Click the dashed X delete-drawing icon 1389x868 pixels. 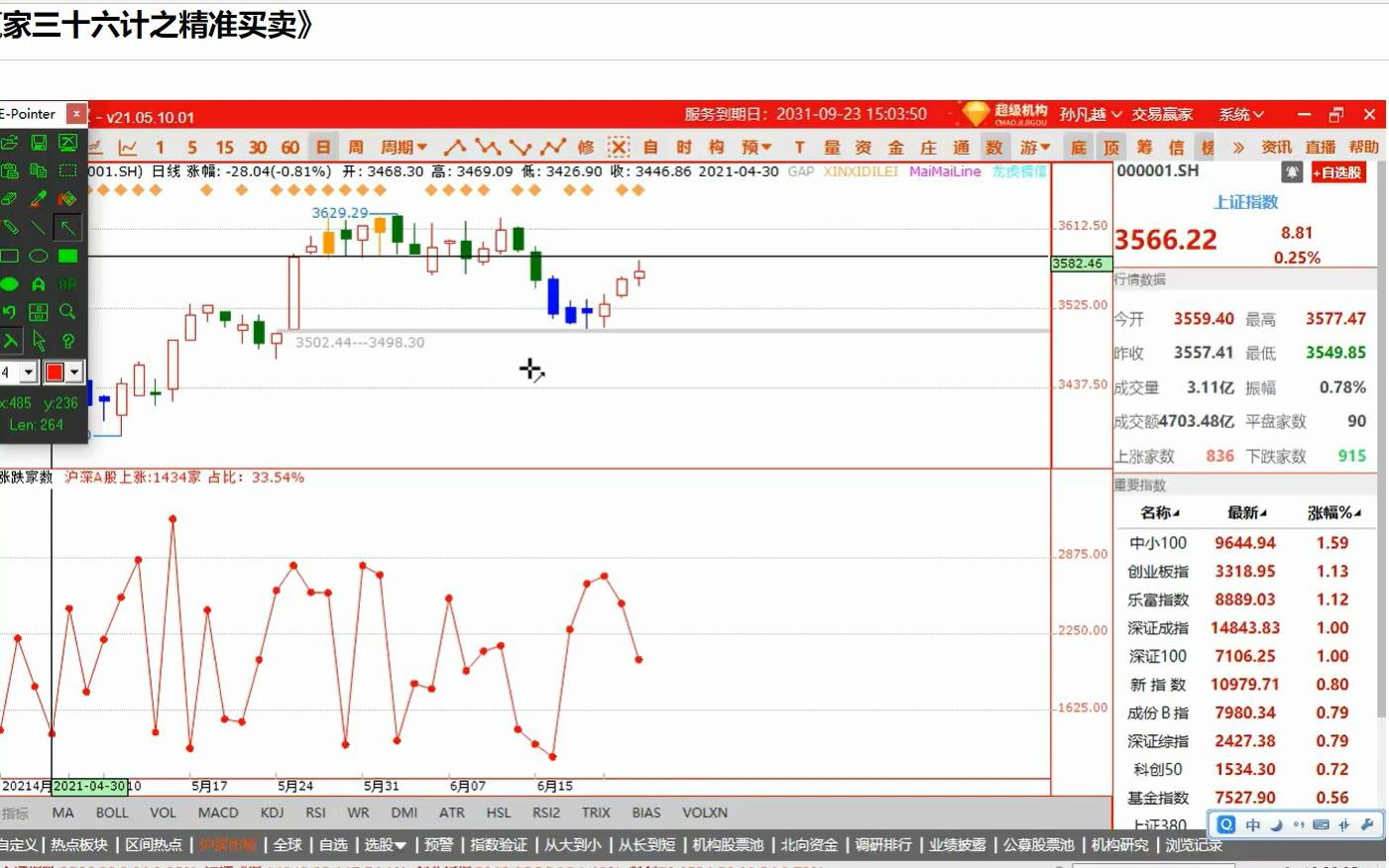[x=619, y=148]
